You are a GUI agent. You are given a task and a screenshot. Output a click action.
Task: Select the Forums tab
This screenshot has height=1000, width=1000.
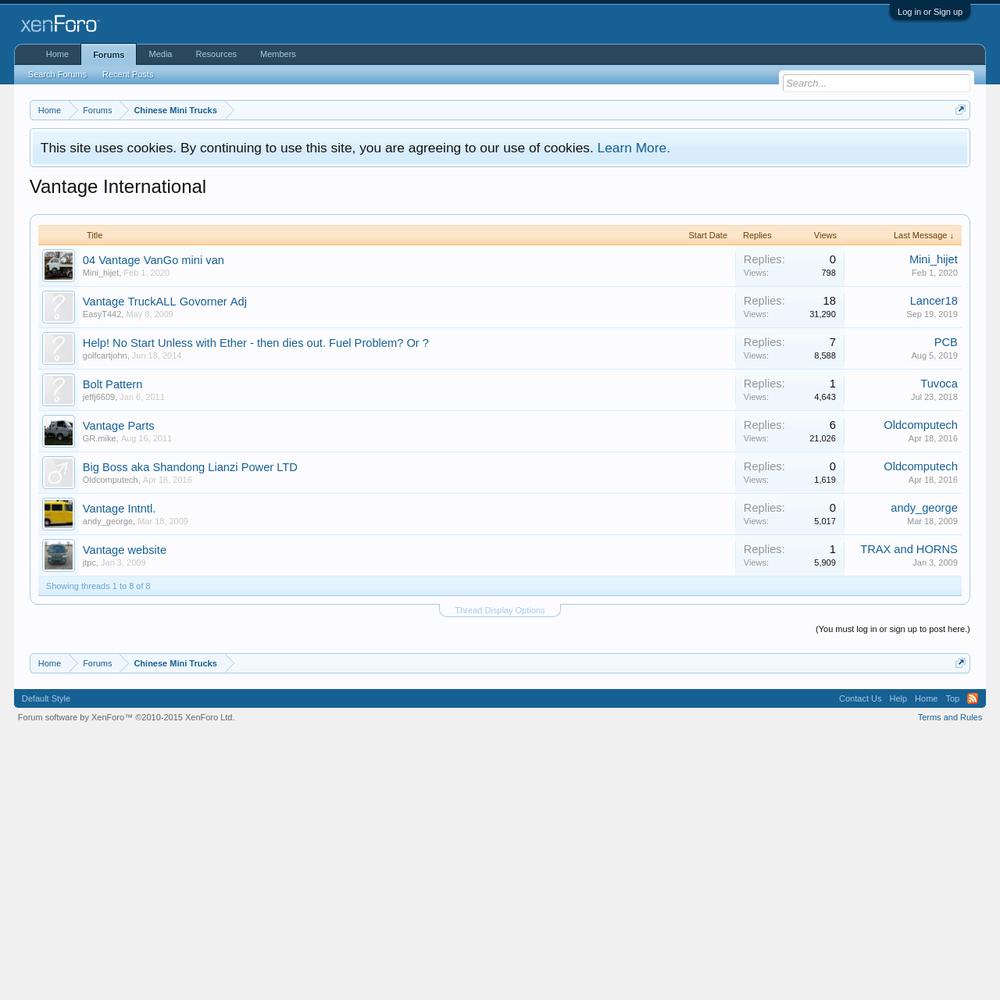(x=108, y=55)
